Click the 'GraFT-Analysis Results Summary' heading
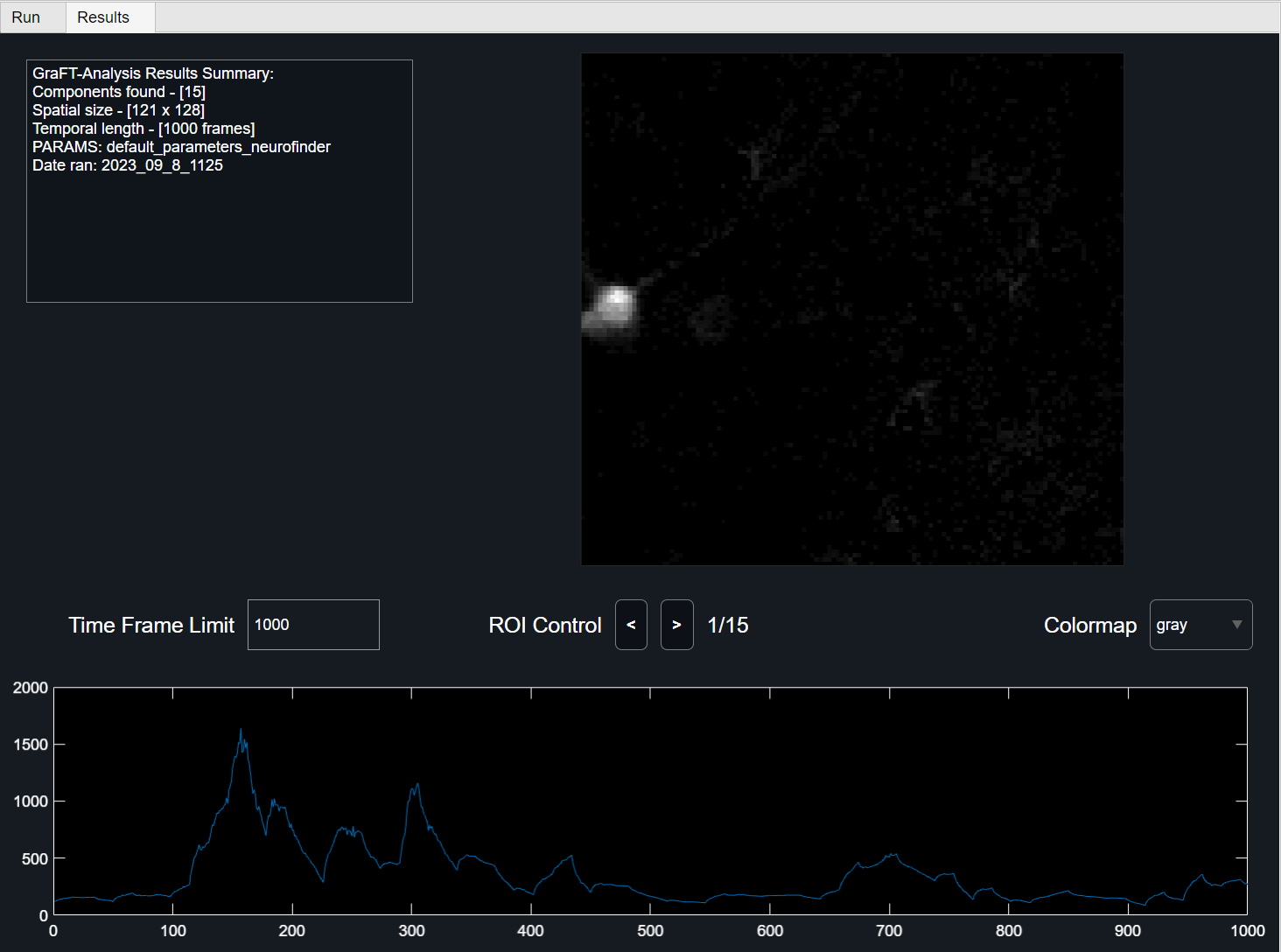This screenshot has width=1281, height=952. [x=153, y=73]
